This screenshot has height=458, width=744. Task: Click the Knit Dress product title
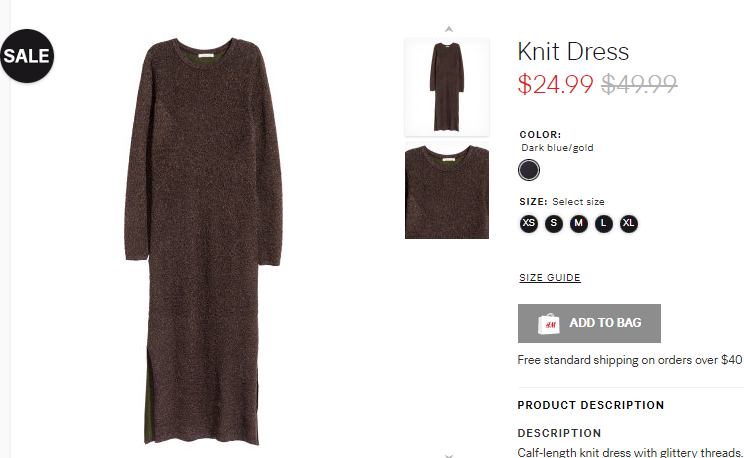(x=573, y=51)
